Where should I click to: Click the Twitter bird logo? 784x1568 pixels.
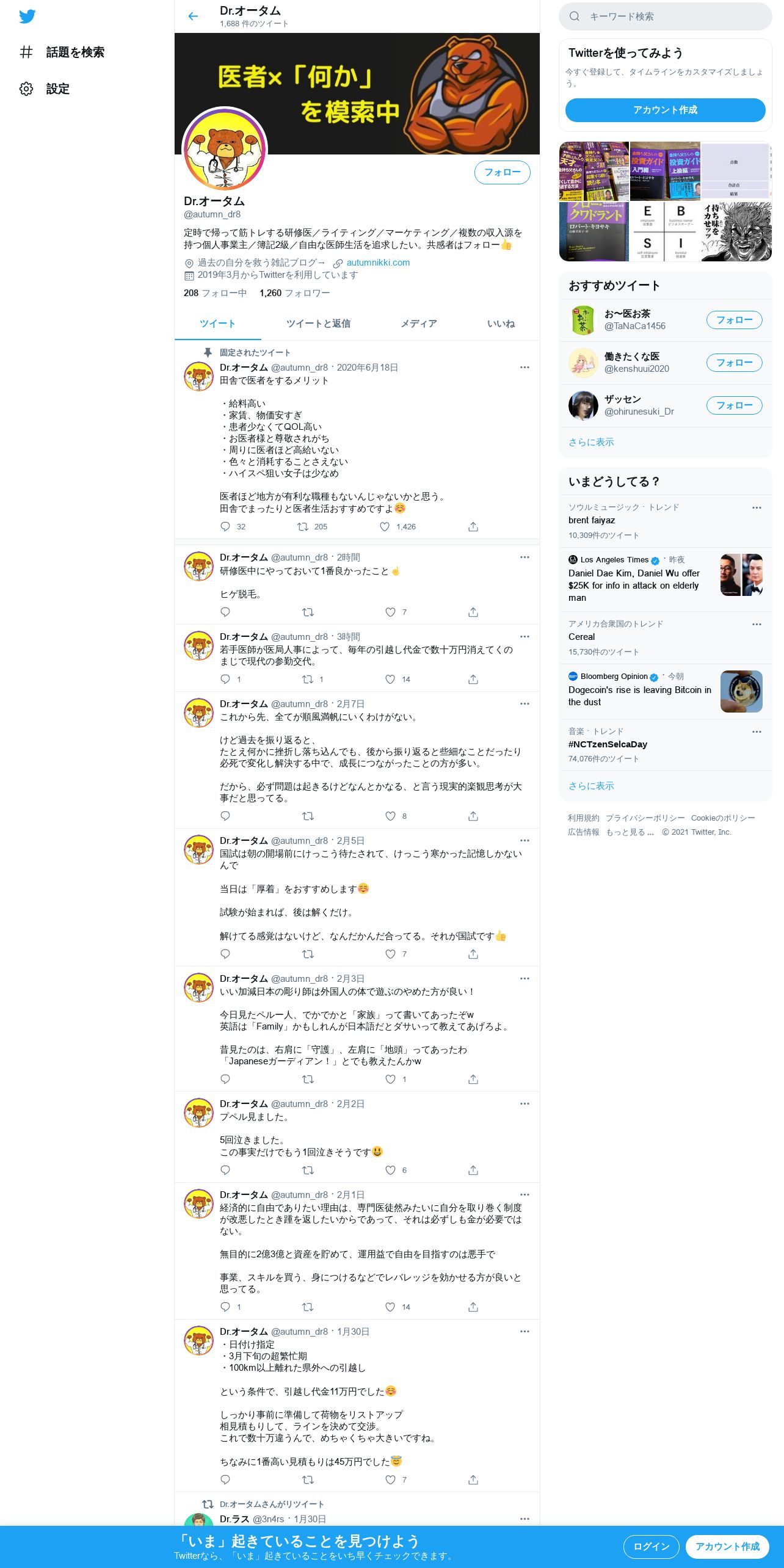pos(27,16)
